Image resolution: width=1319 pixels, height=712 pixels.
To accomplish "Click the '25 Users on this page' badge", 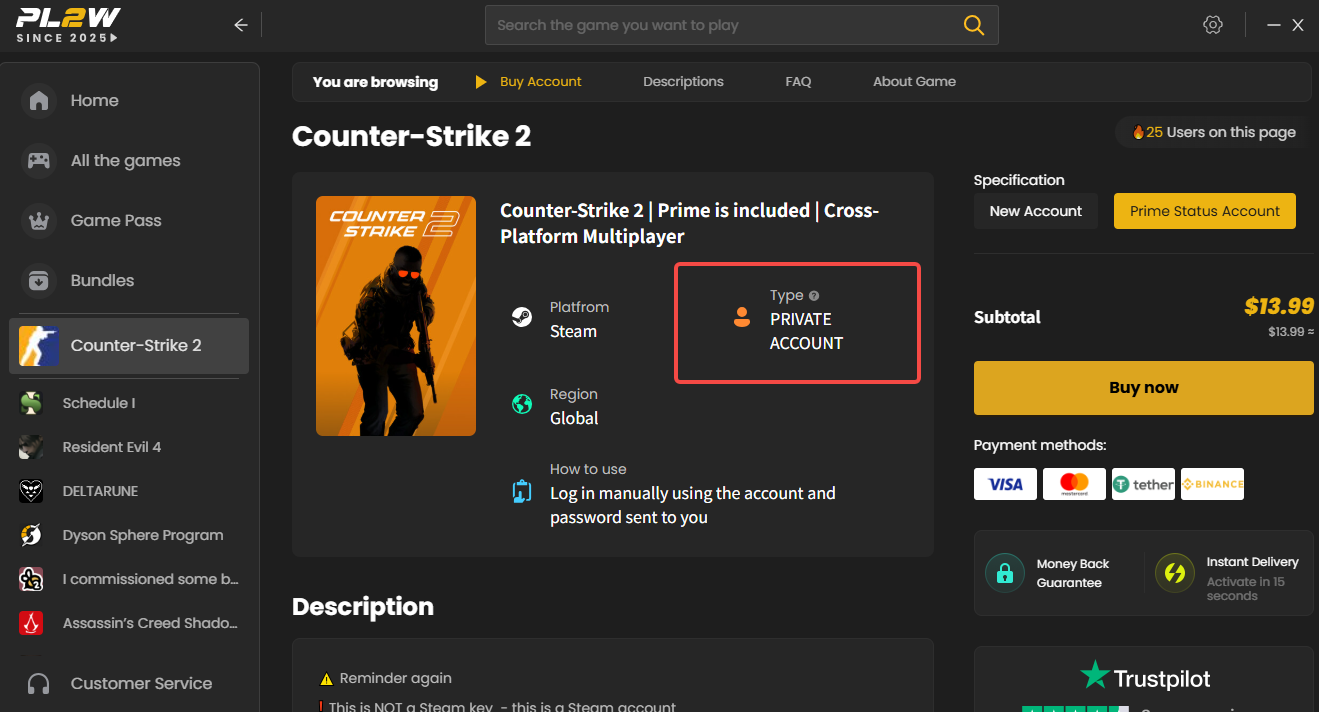I will (x=1212, y=132).
